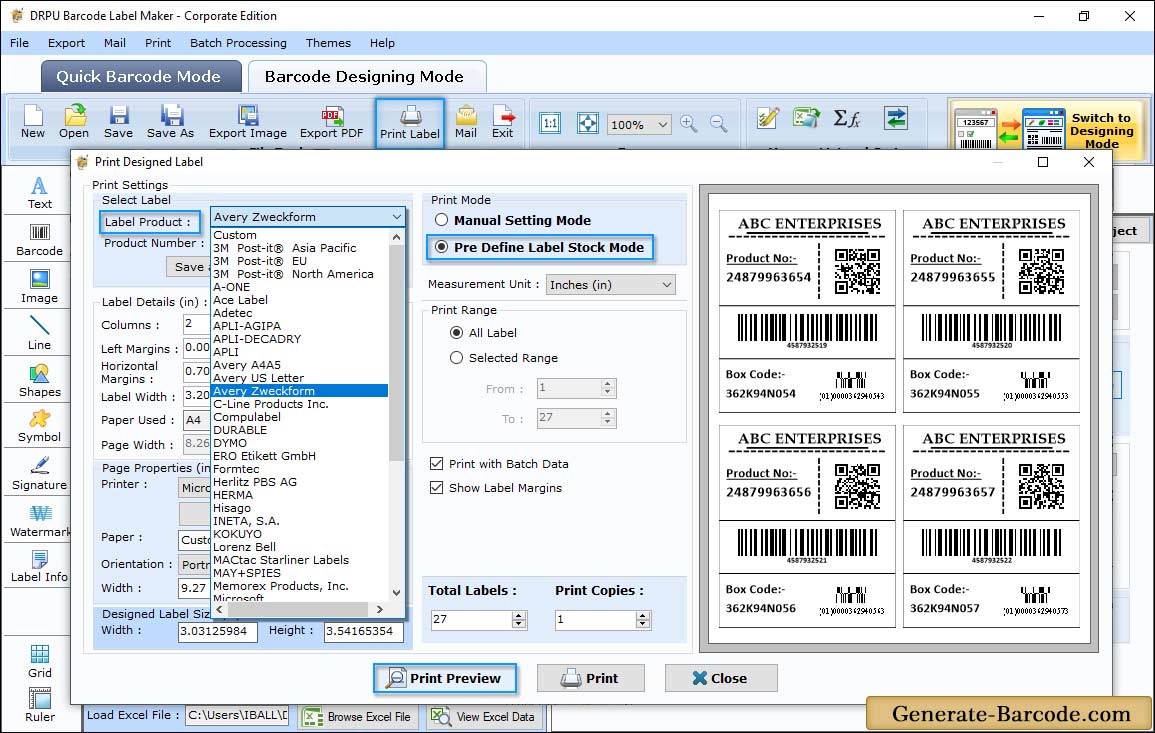The height and width of the screenshot is (733, 1155).
Task: Toggle Print with Batch Data checkbox
Action: [436, 463]
